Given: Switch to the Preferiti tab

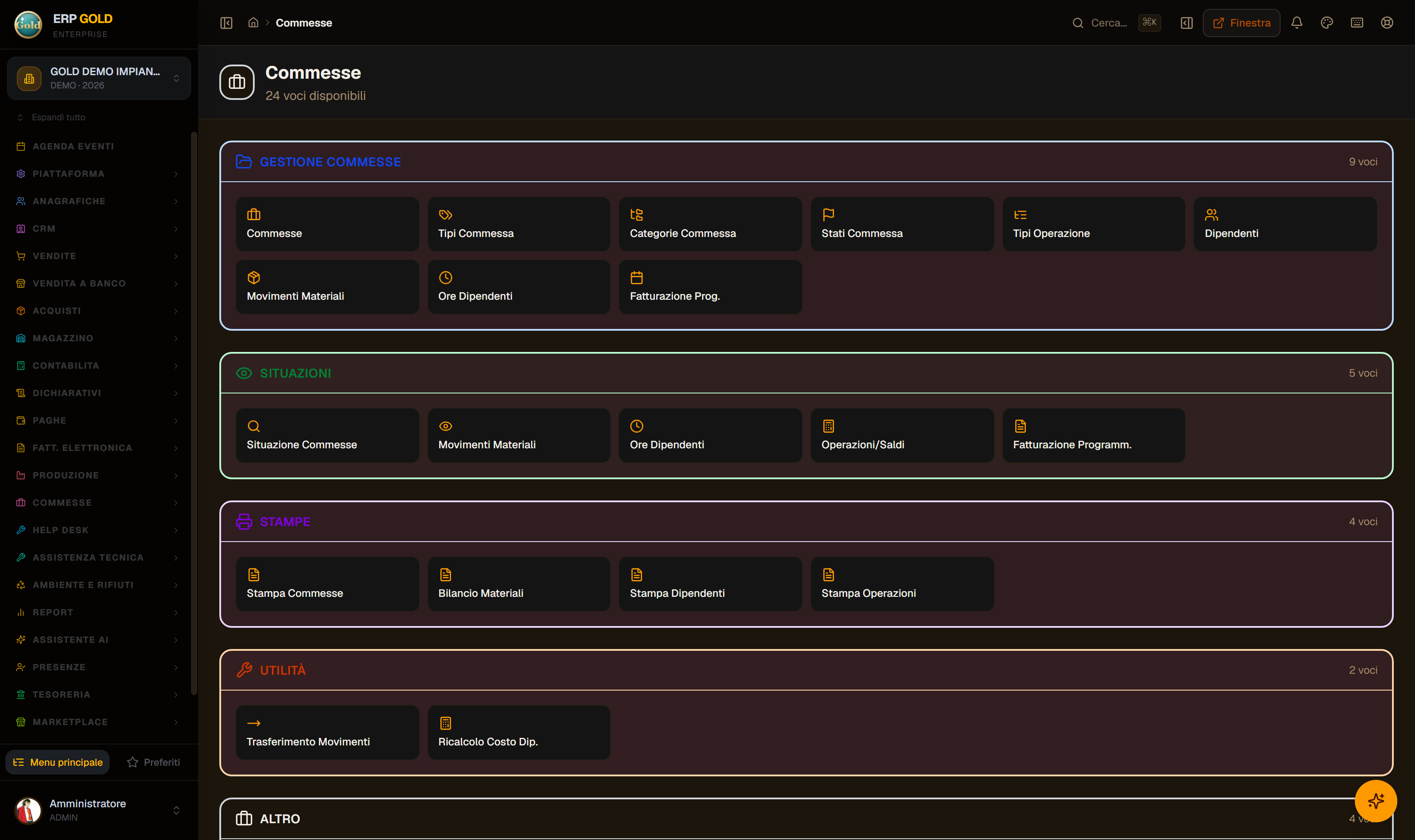Looking at the screenshot, I should 153,762.
